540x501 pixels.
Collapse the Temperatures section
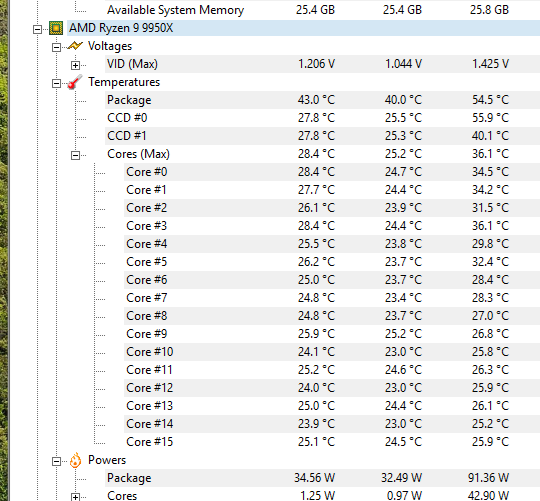(56, 83)
